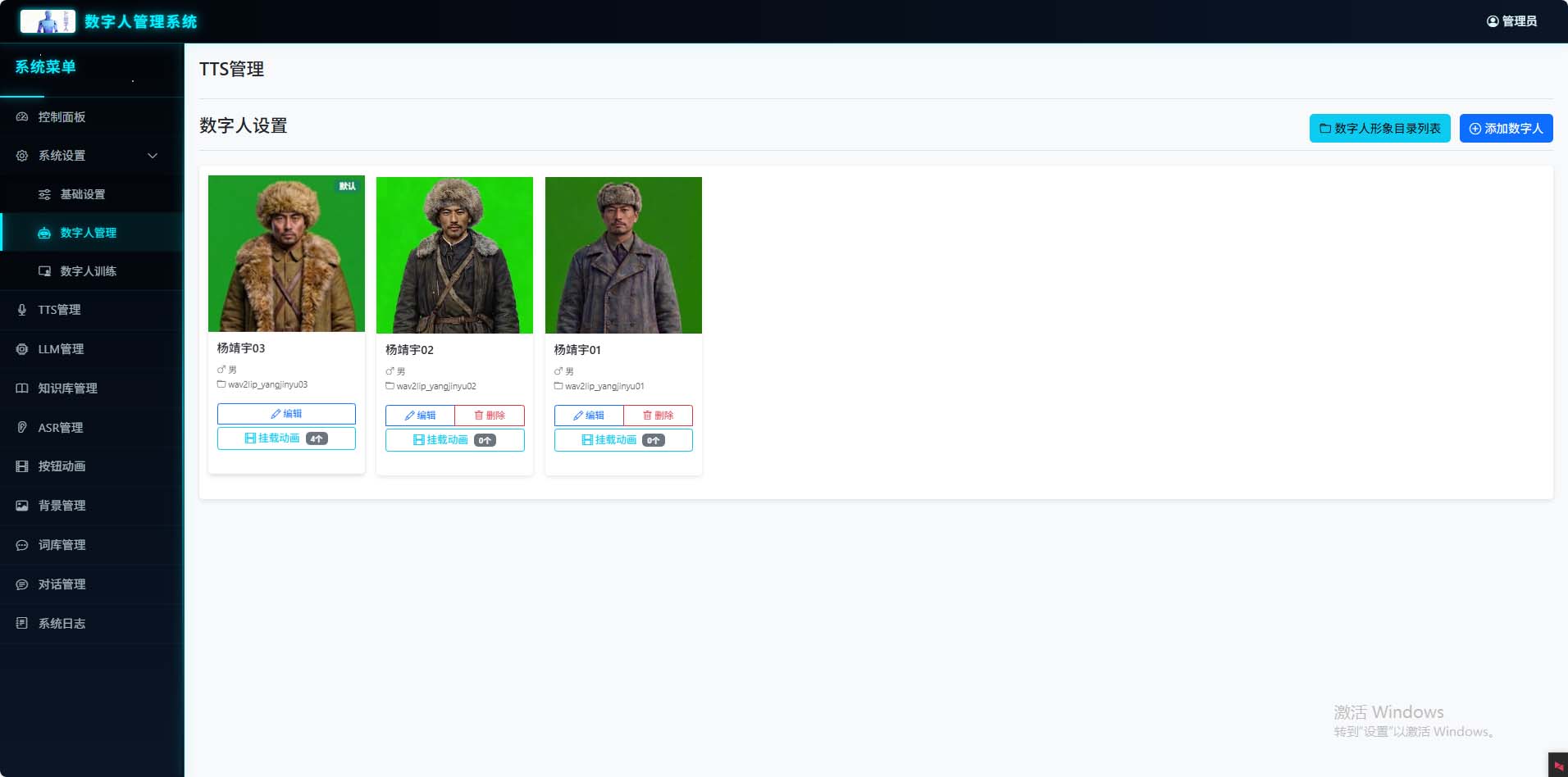Collapse the 系统设置 submenu chevron
Image resolution: width=1568 pixels, height=777 pixels.
pos(153,156)
